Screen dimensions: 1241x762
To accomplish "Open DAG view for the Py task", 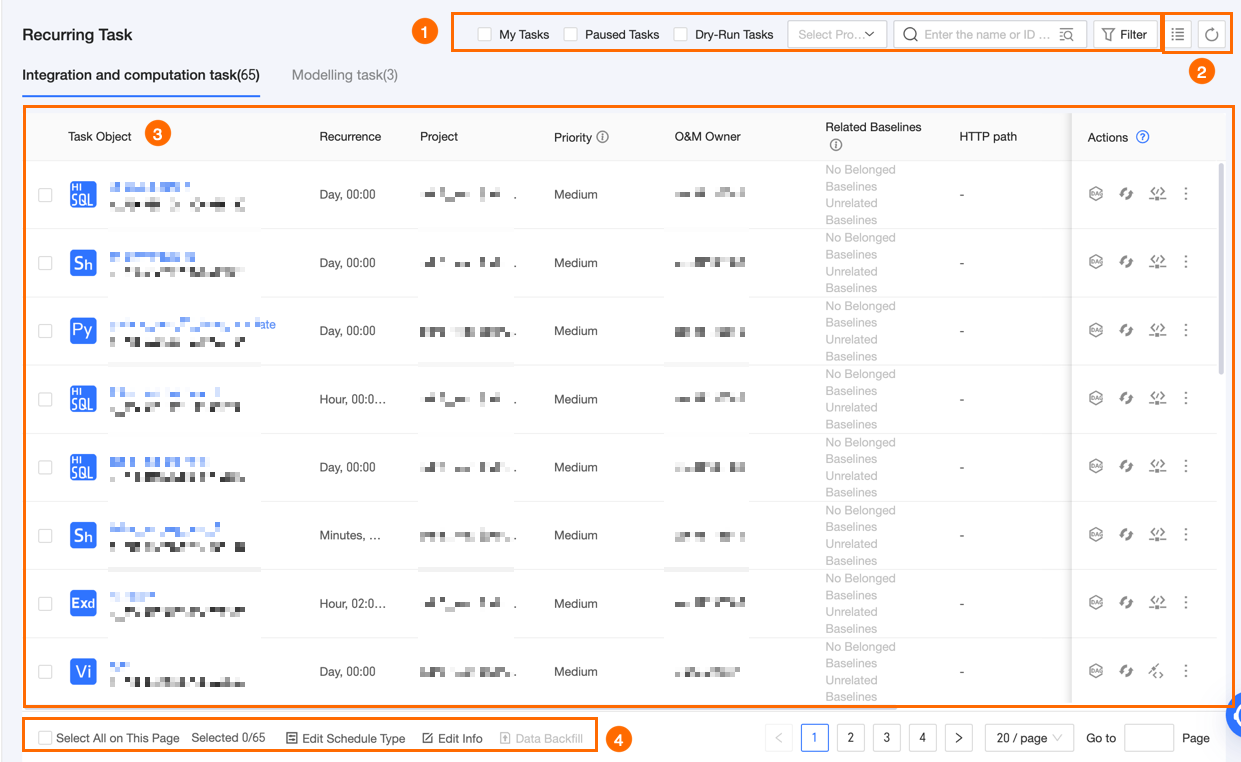I will (1095, 330).
